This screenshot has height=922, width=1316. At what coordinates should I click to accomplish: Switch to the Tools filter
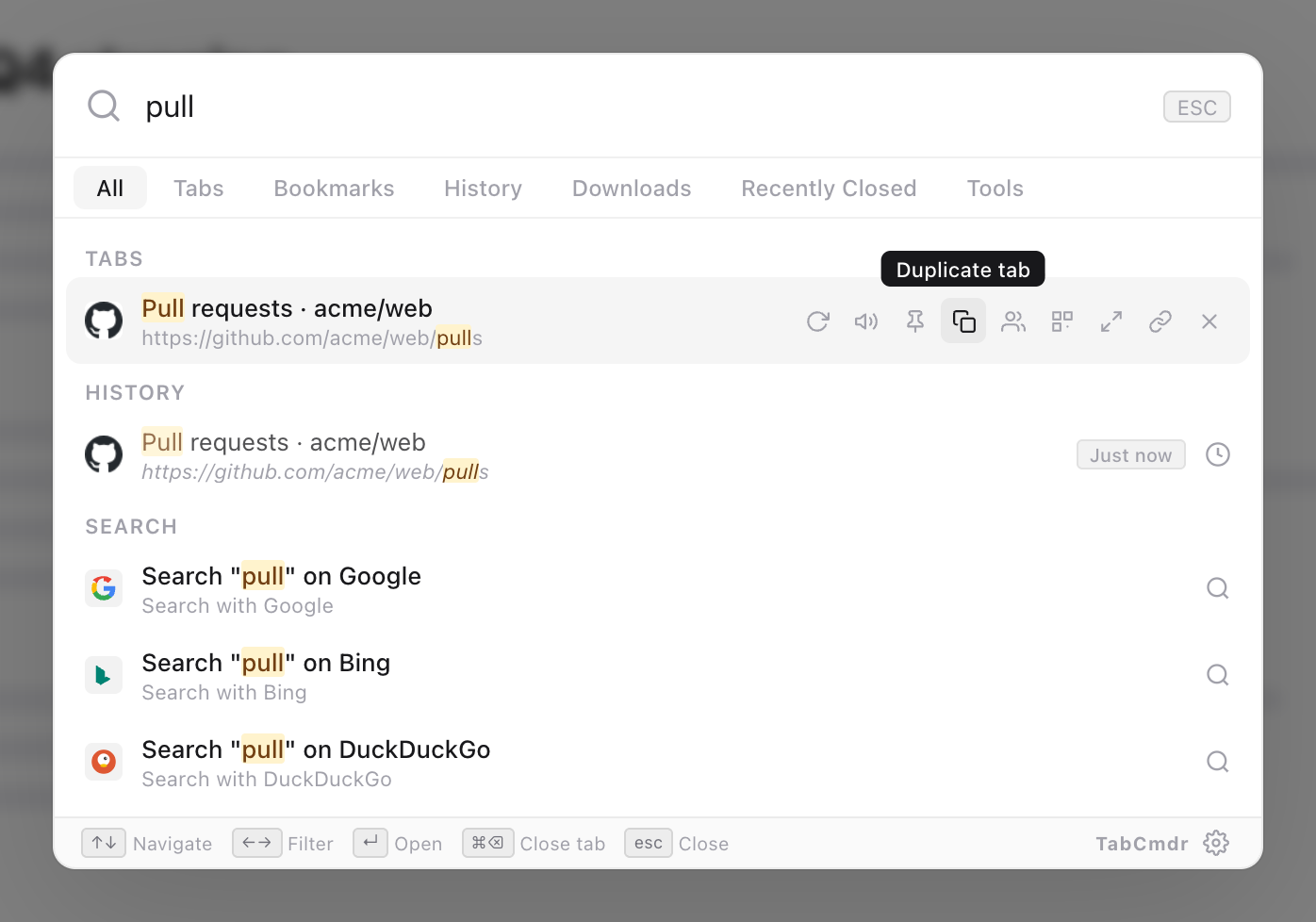coord(995,188)
